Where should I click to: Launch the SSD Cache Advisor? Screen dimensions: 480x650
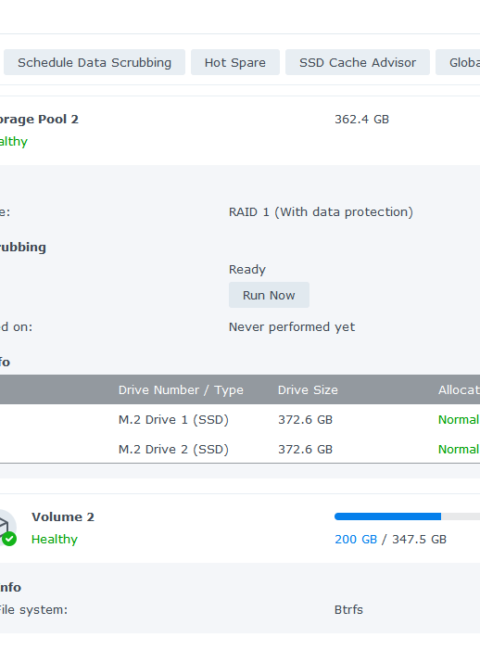[357, 63]
